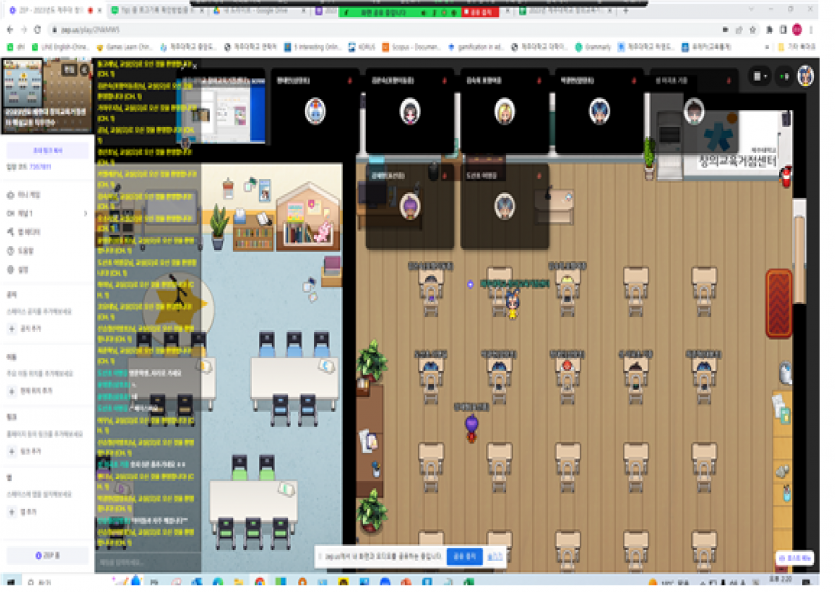835x592 pixels.
Task: Click muted mic icon on second avatar tile
Action: (445, 80)
